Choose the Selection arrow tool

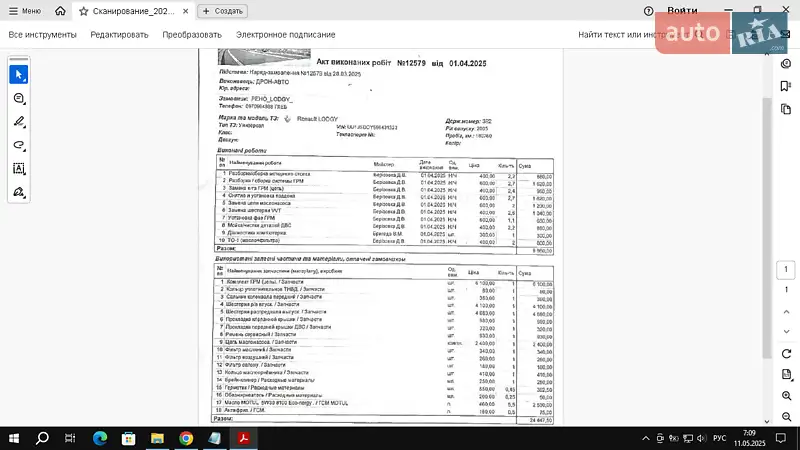tap(19, 74)
